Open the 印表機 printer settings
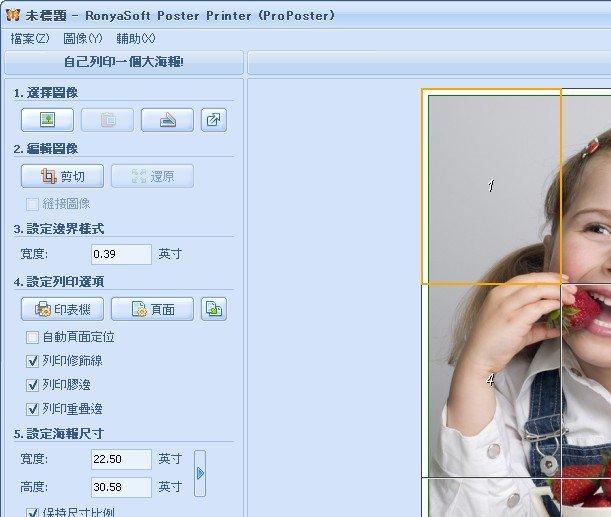The width and height of the screenshot is (611, 517). [62, 309]
